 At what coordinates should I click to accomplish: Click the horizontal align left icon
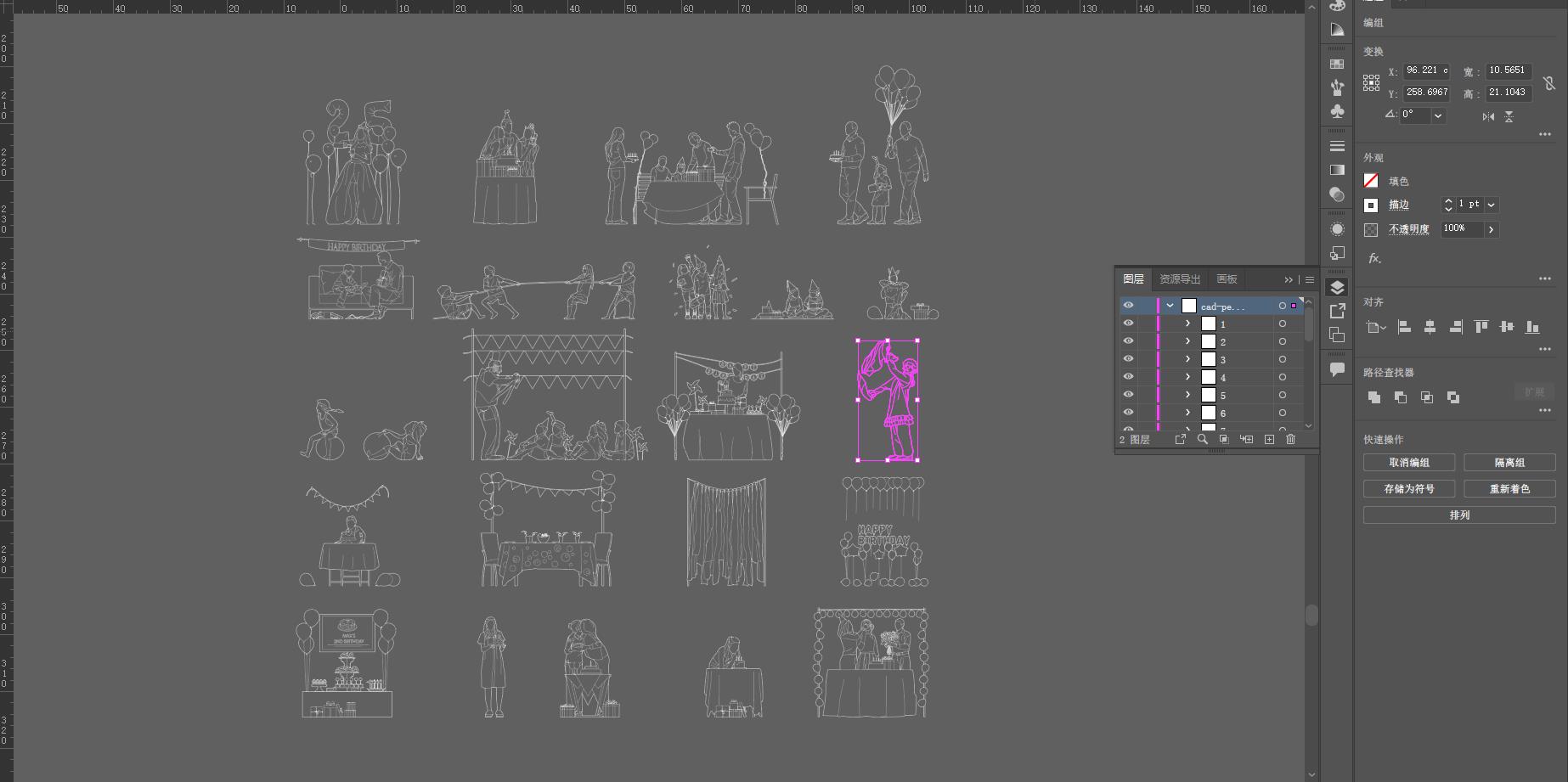[x=1404, y=327]
